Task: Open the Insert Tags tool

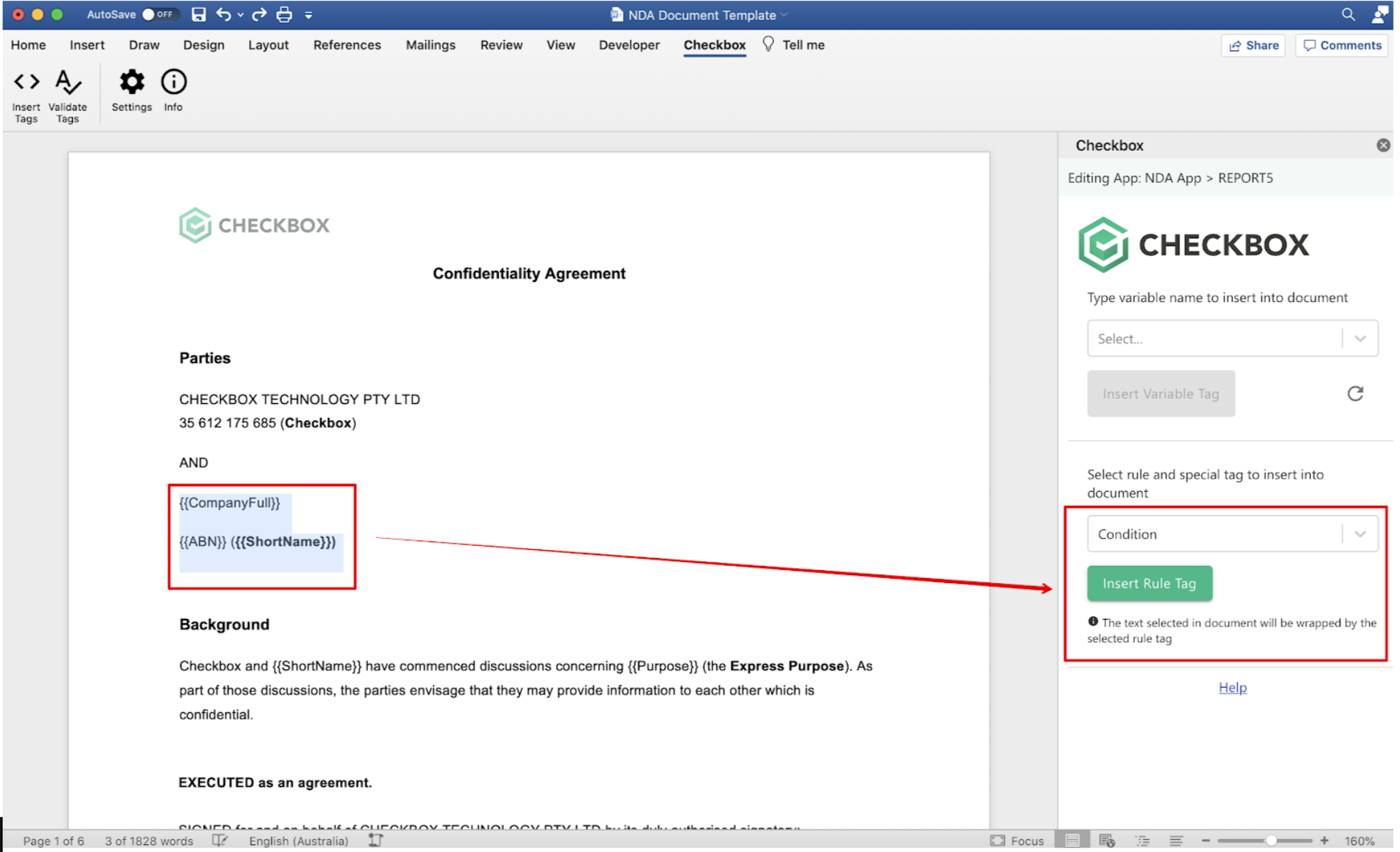Action: (x=27, y=96)
